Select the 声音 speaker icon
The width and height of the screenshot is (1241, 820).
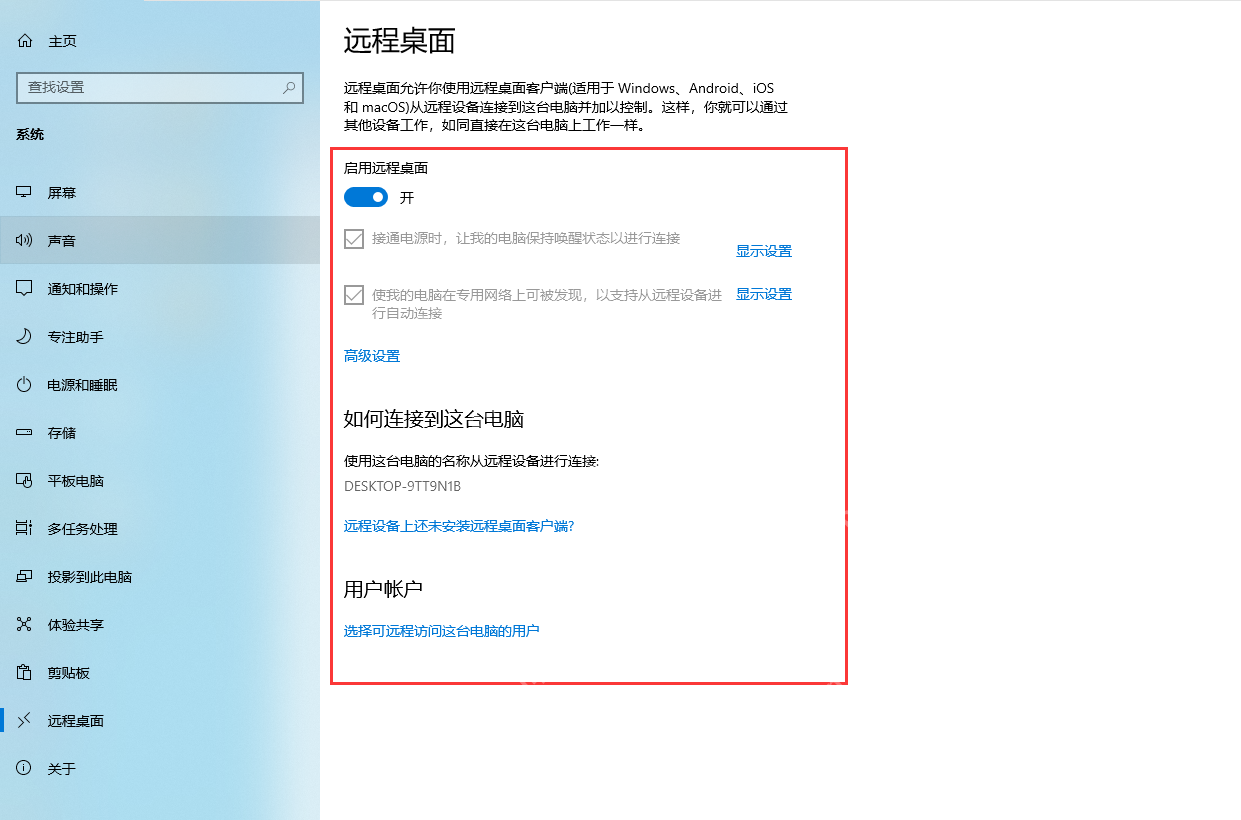(x=25, y=241)
